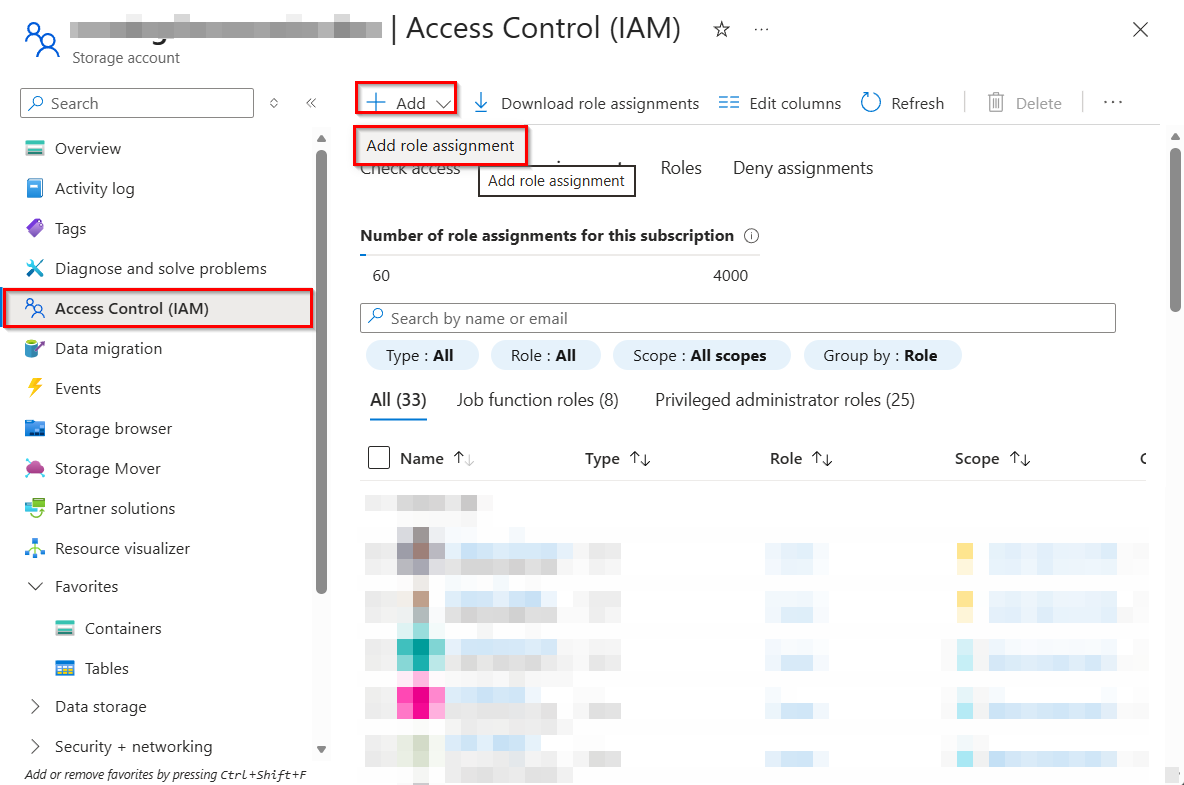Open header ellipsis more options

761,29
